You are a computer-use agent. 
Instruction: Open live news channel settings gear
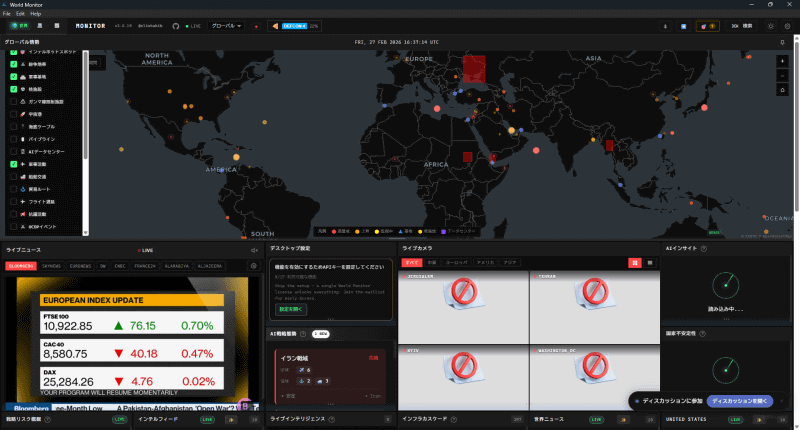[254, 266]
